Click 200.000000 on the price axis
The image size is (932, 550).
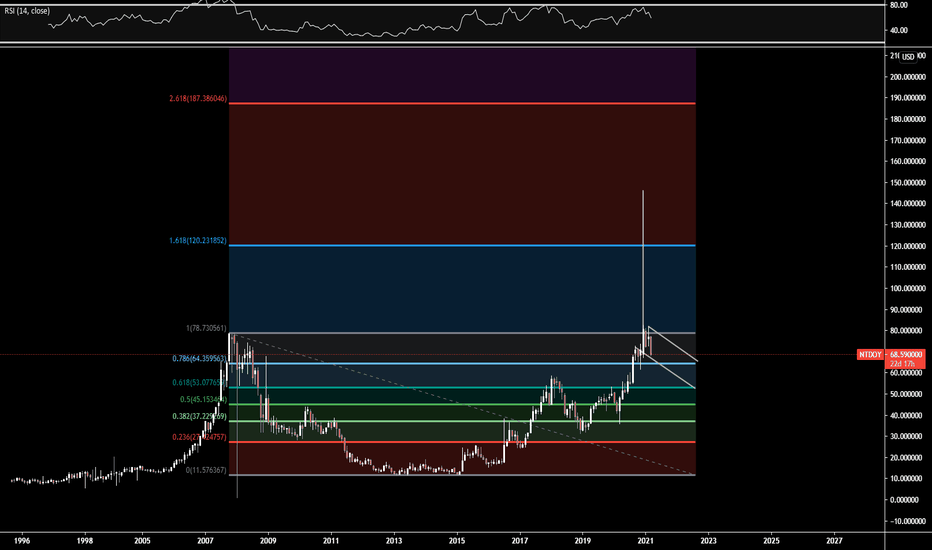point(908,77)
